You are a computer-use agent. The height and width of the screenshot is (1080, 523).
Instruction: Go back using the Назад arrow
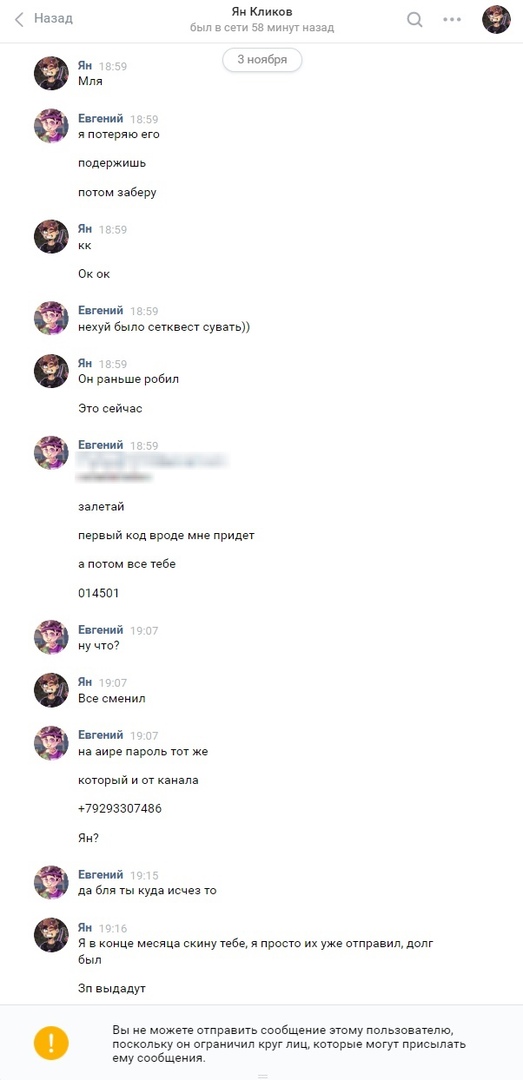(43, 19)
